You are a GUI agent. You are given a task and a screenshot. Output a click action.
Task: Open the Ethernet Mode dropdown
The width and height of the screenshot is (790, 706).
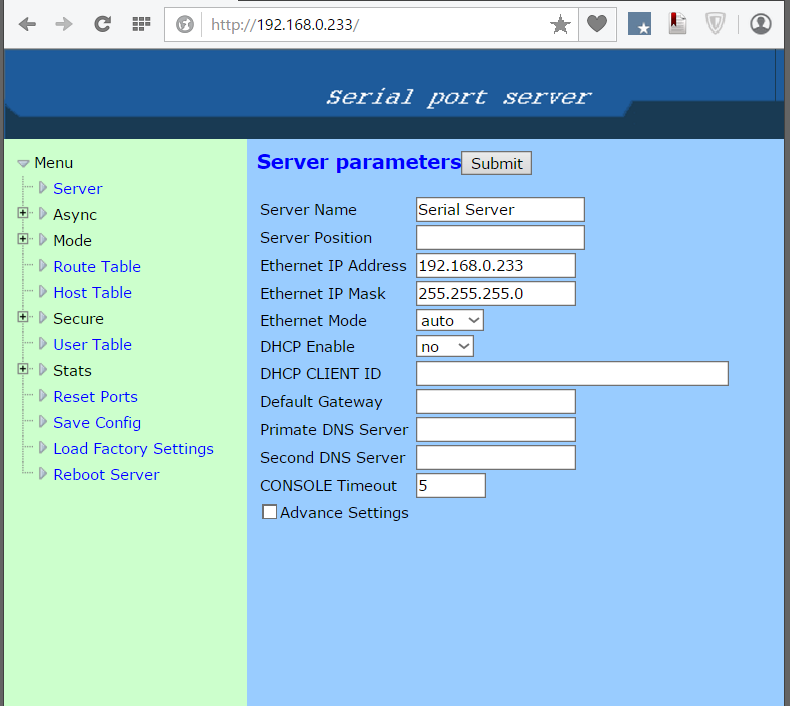[449, 320]
